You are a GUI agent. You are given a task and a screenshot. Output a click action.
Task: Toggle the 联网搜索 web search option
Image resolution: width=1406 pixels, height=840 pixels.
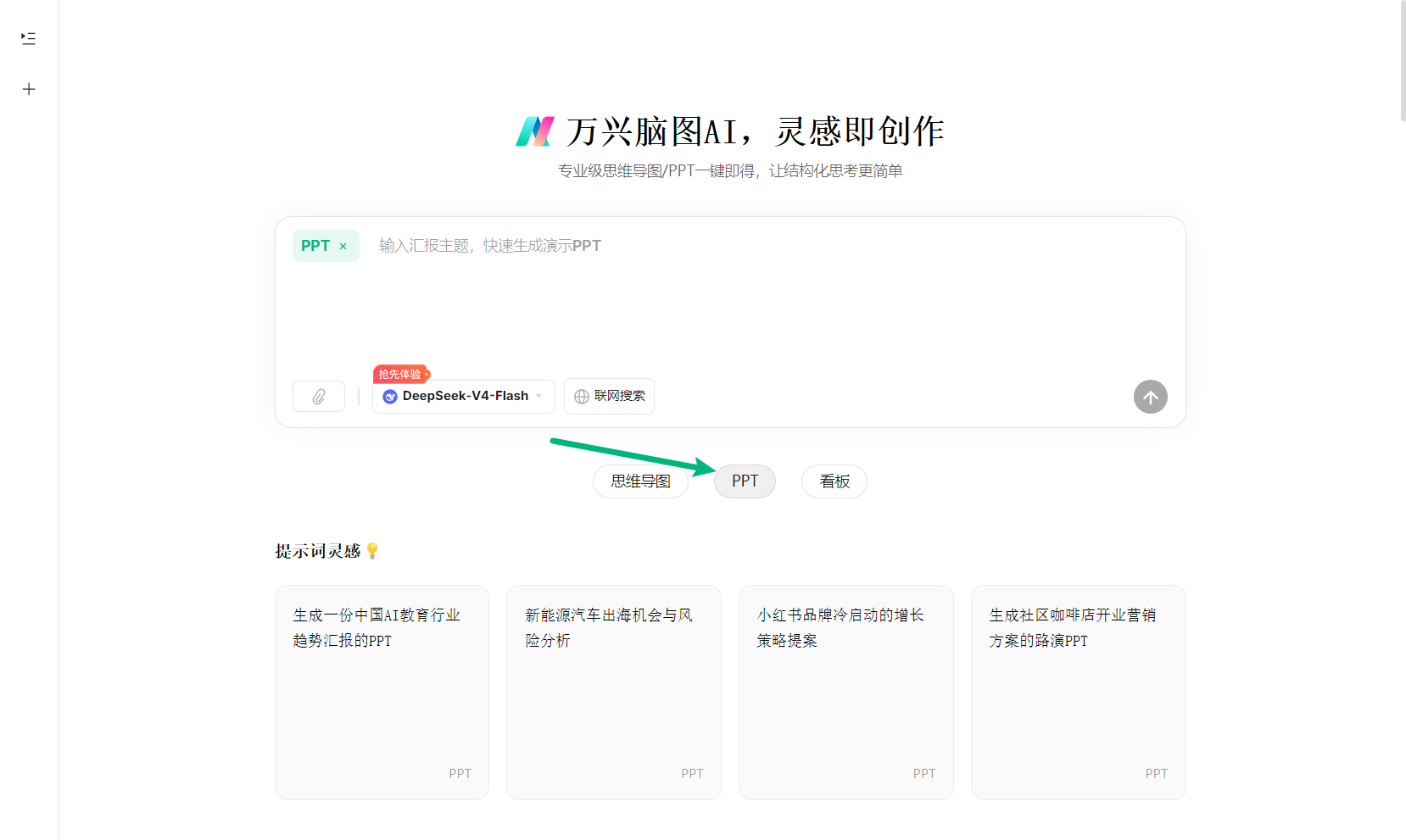click(x=609, y=397)
